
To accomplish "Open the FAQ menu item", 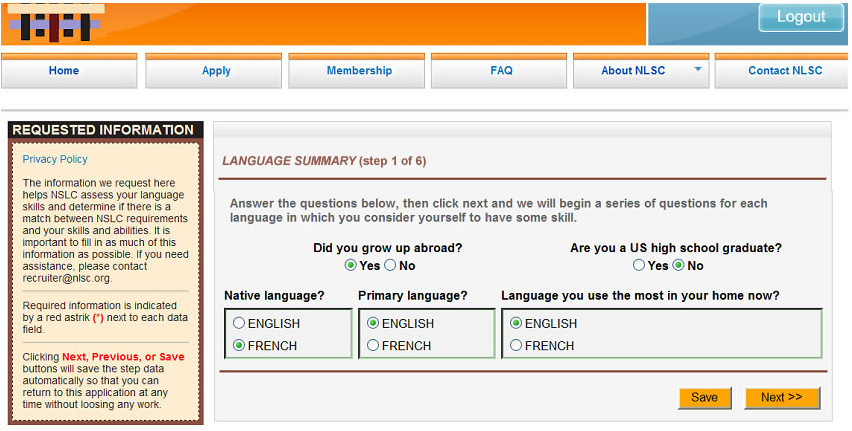I will [499, 71].
